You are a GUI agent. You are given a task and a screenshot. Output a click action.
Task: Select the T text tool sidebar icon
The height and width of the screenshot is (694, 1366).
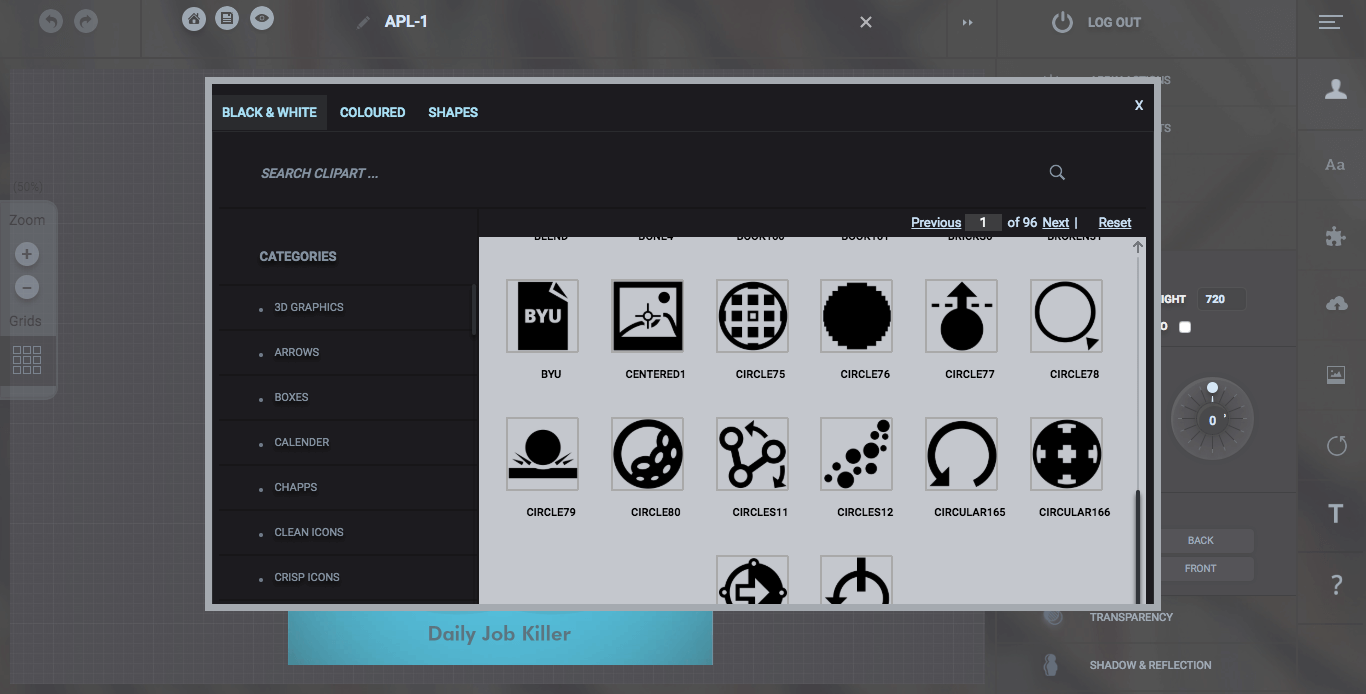[1335, 515]
